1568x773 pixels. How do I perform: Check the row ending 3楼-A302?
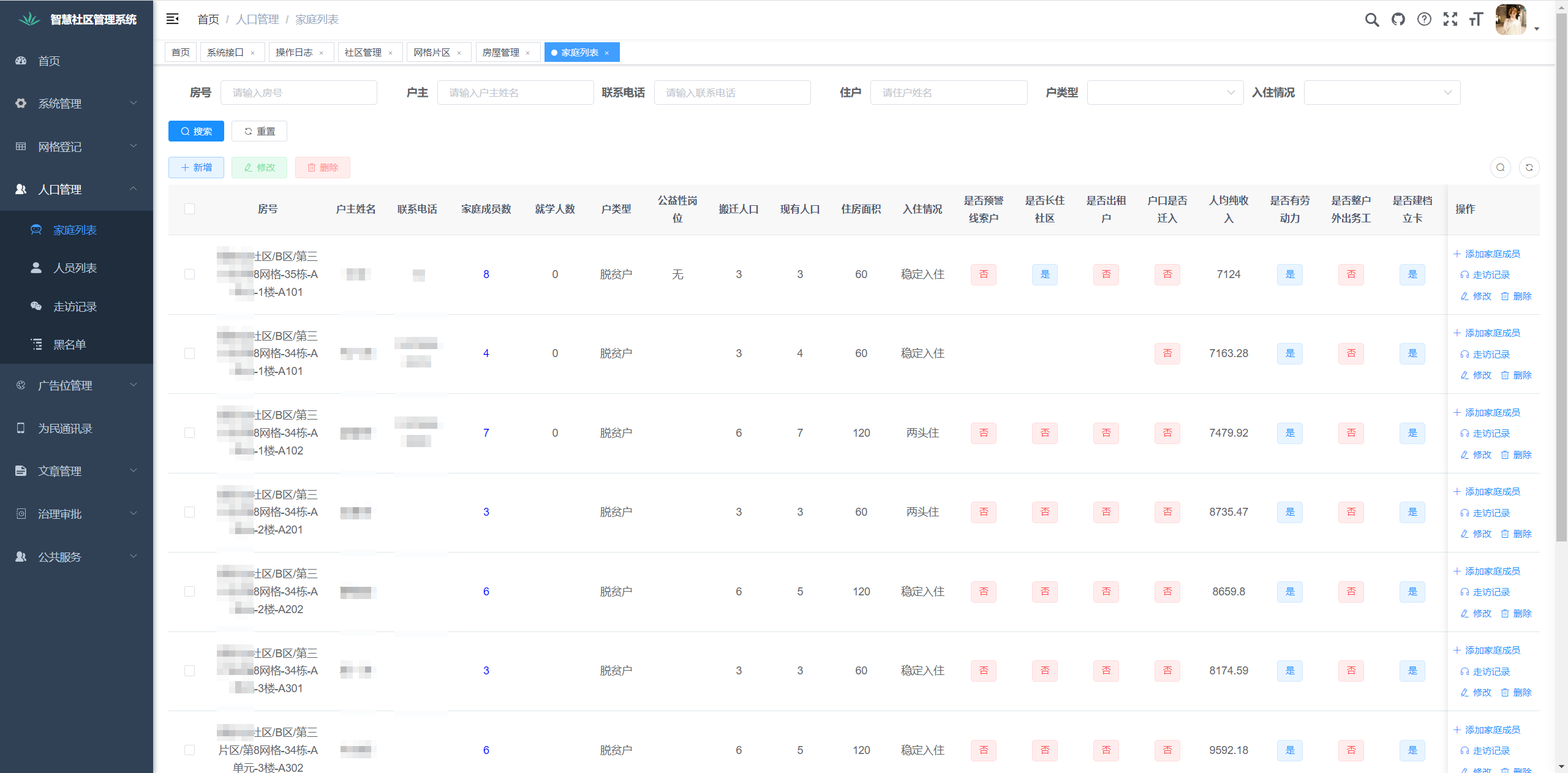pos(190,750)
